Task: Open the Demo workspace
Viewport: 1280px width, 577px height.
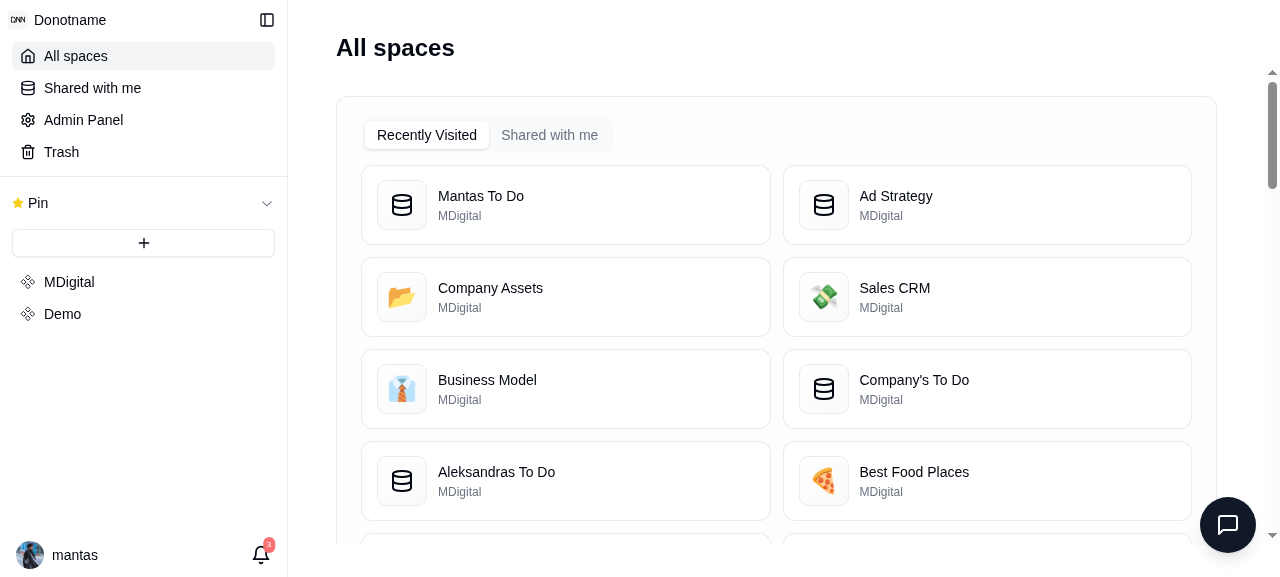Action: (x=143, y=314)
